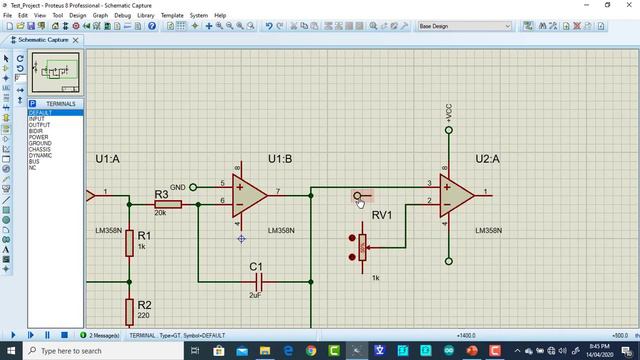Open the File menu
This screenshot has height=360, width=640.
point(7,16)
